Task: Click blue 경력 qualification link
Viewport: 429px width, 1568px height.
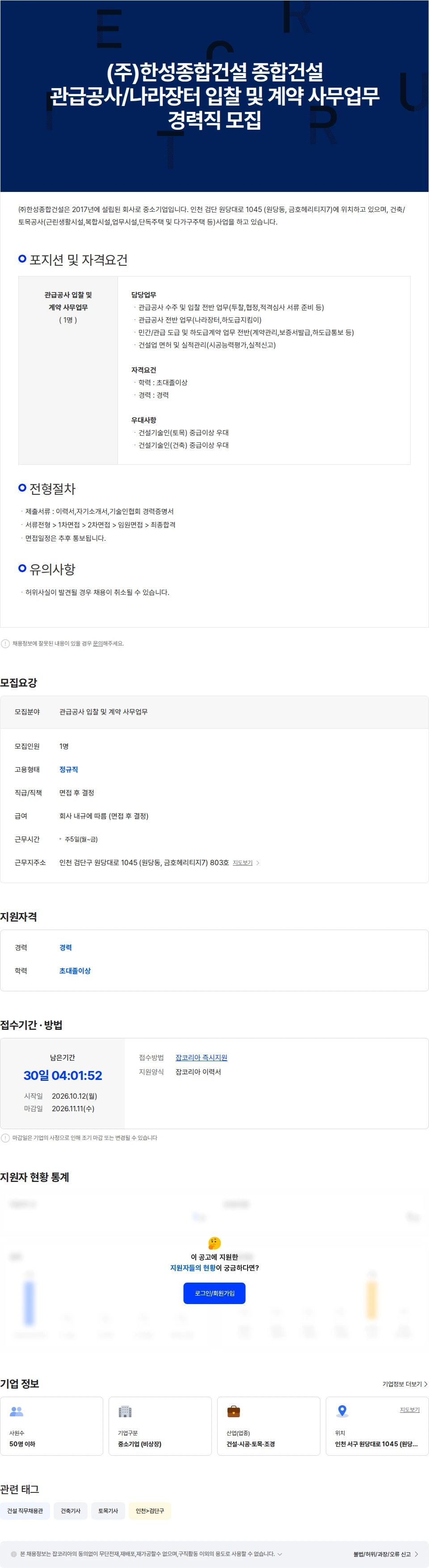Action: 66,947
